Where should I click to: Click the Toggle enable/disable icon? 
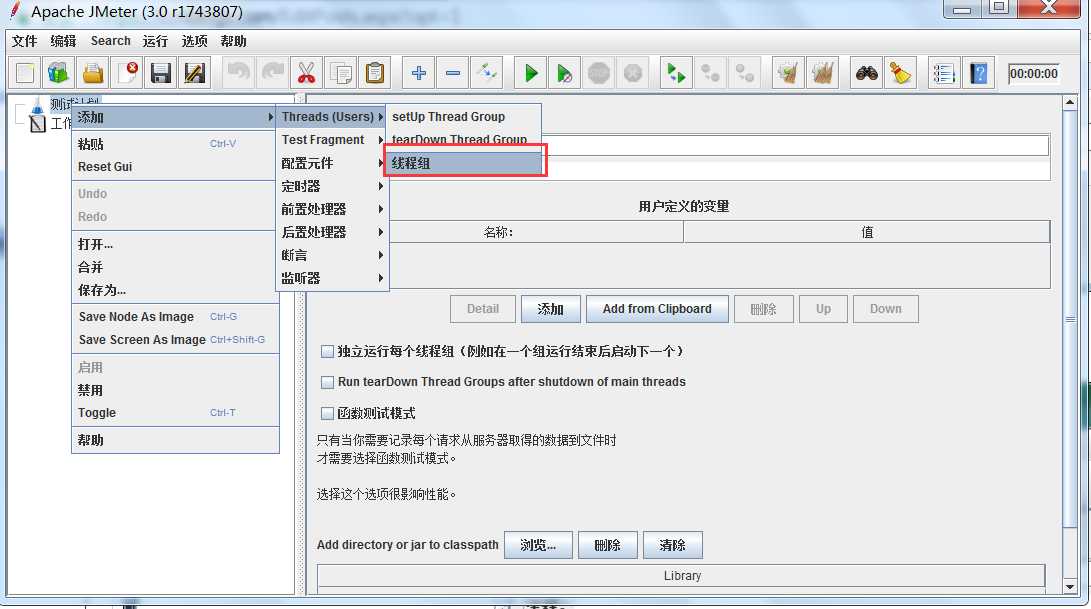point(486,73)
